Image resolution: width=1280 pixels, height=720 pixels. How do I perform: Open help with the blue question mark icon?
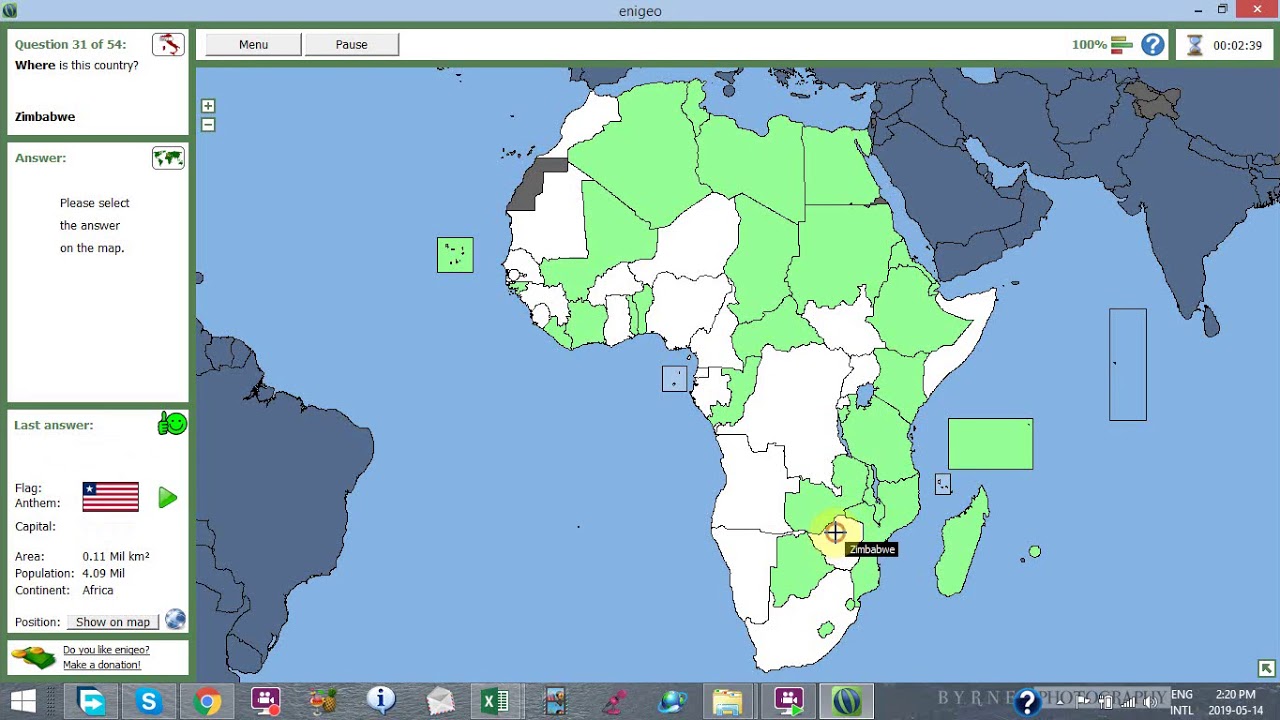pyautogui.click(x=1153, y=44)
